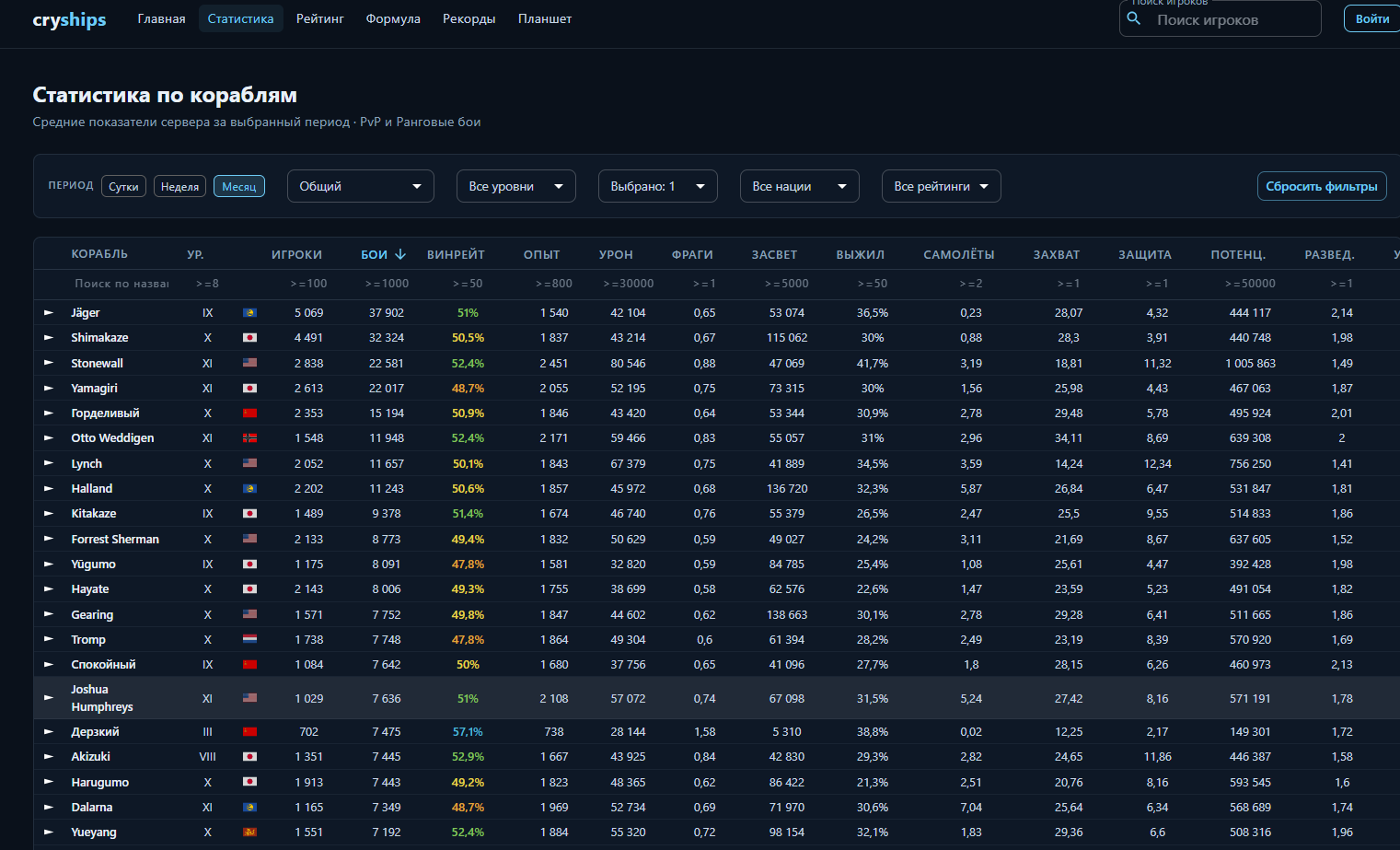Image resolution: width=1400 pixels, height=850 pixels.
Task: Open the Все нации dropdown
Action: tap(800, 186)
